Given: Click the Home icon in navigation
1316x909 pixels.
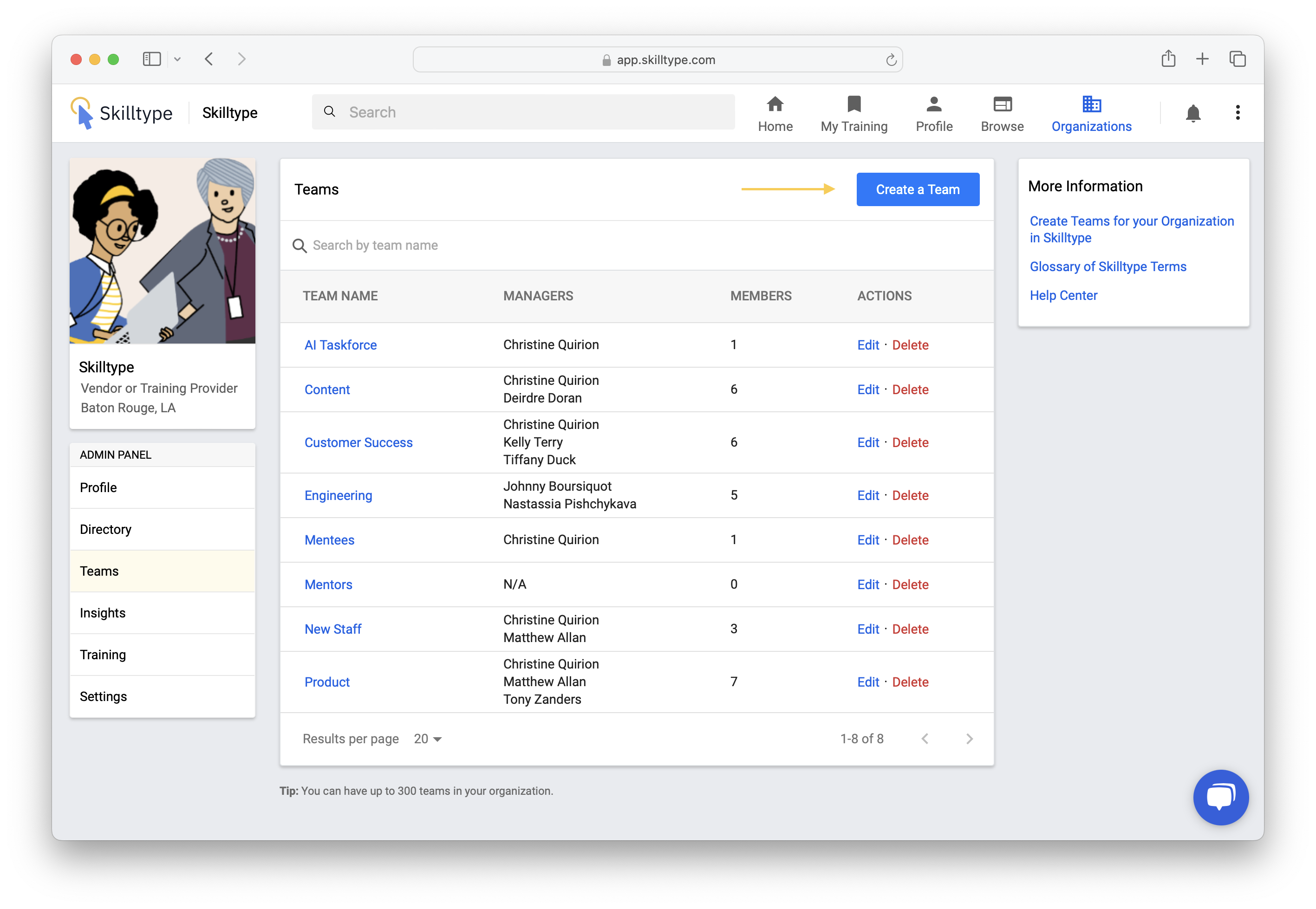Looking at the screenshot, I should (775, 104).
